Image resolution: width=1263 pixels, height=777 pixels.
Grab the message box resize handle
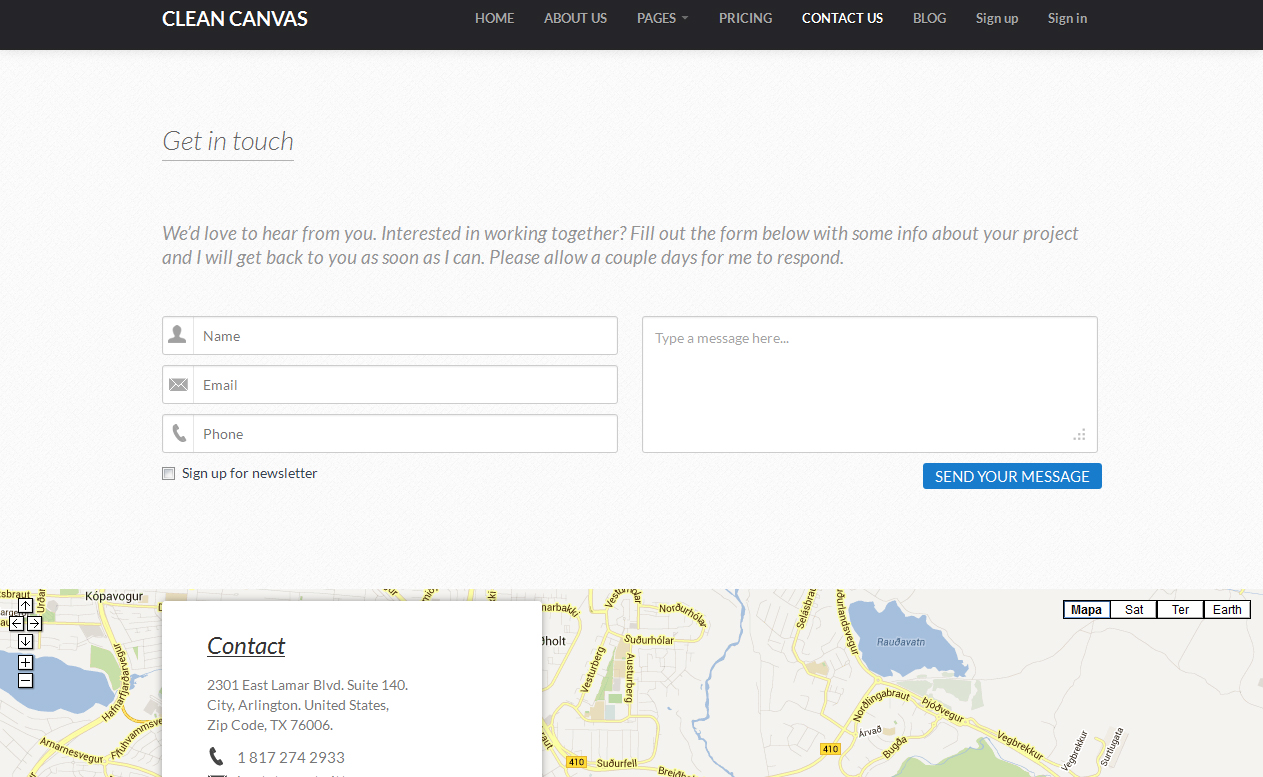tap(1079, 435)
